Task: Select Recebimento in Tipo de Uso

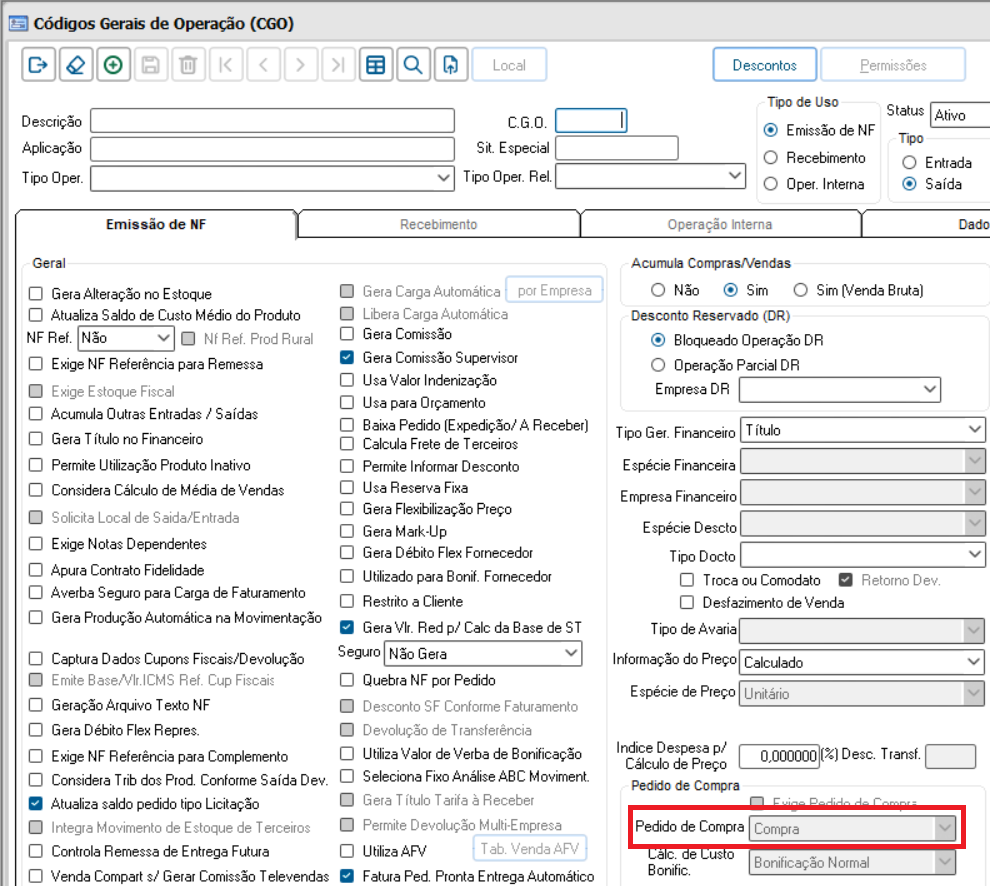Action: pos(770,157)
